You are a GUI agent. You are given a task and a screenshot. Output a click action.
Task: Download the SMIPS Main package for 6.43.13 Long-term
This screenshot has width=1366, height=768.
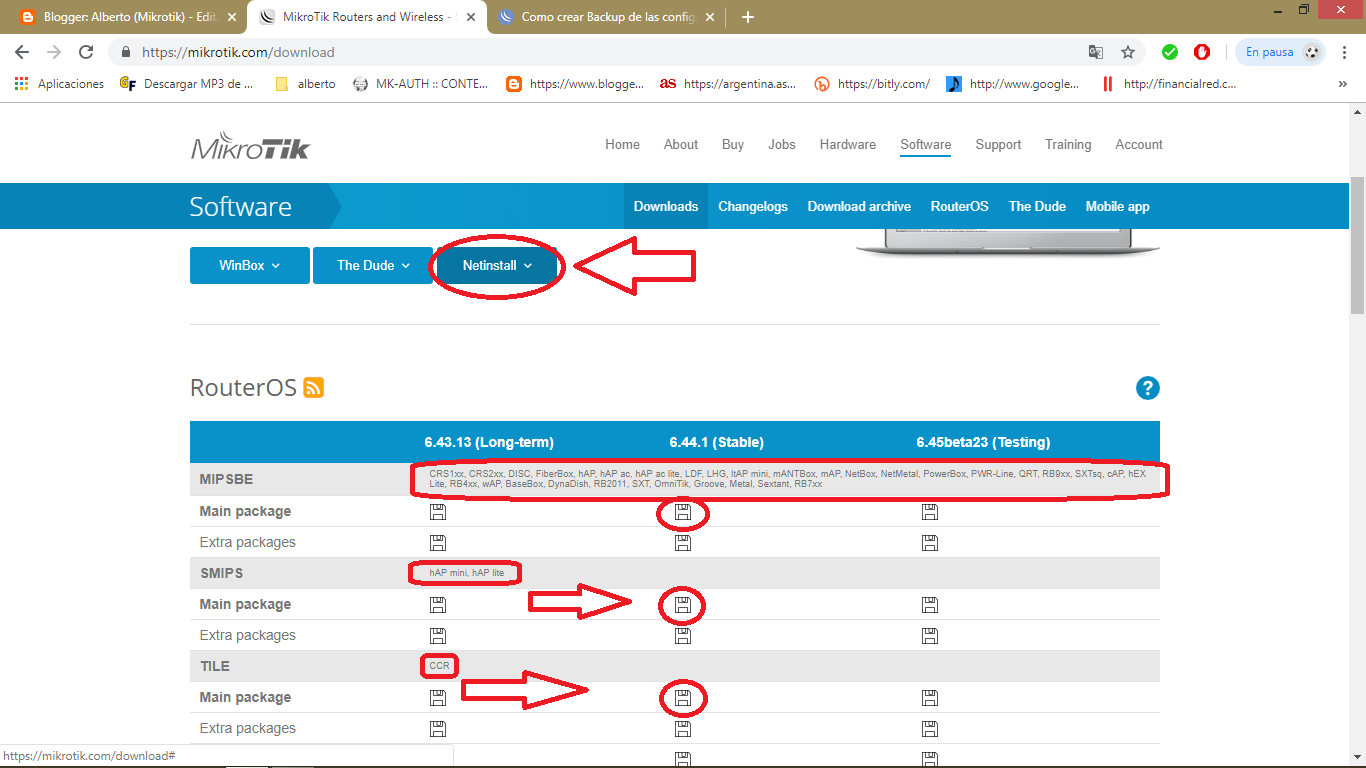coord(438,604)
